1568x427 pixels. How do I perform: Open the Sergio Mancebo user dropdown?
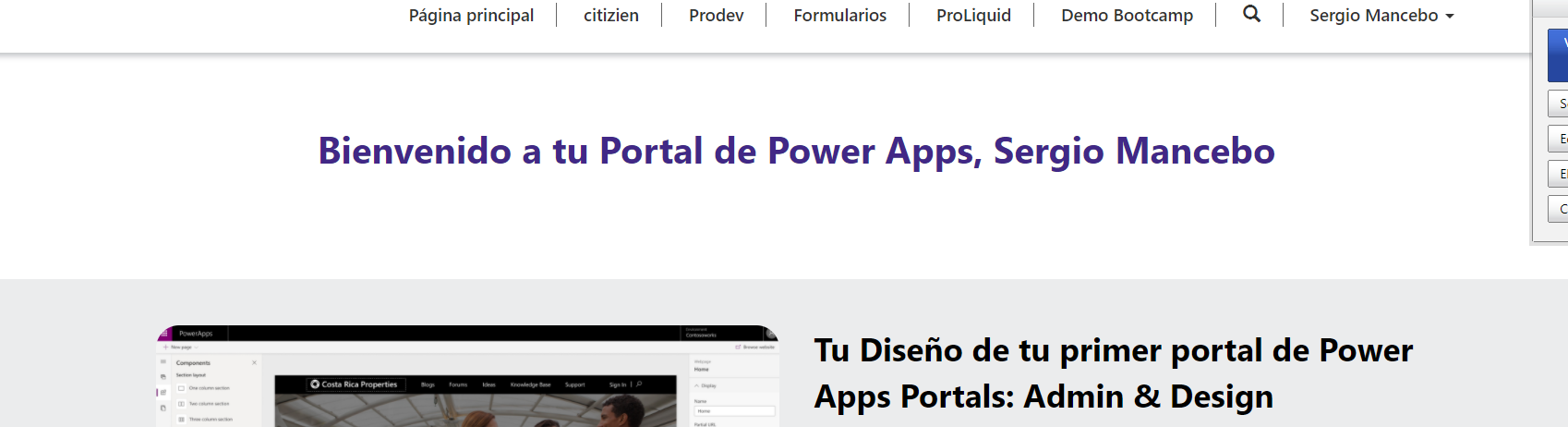click(1381, 16)
